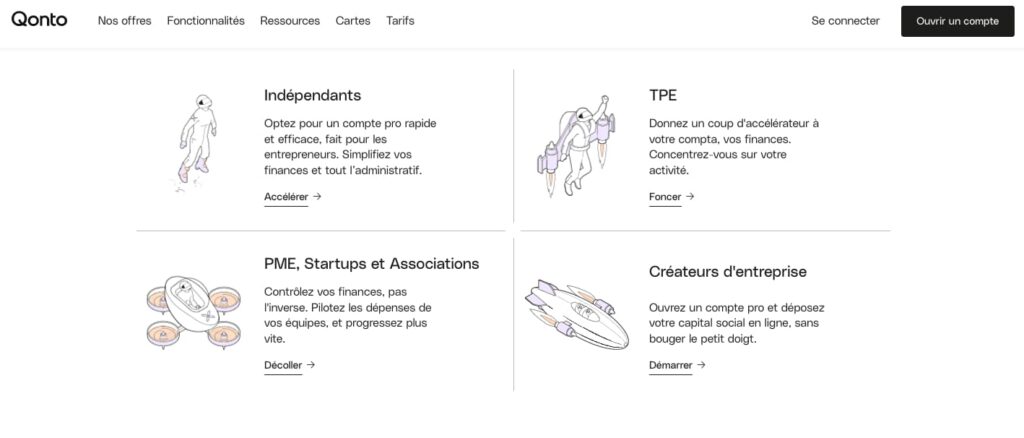Click the arrow next to Accélérer
Viewport: 1024px width, 438px height.
pyautogui.click(x=317, y=196)
